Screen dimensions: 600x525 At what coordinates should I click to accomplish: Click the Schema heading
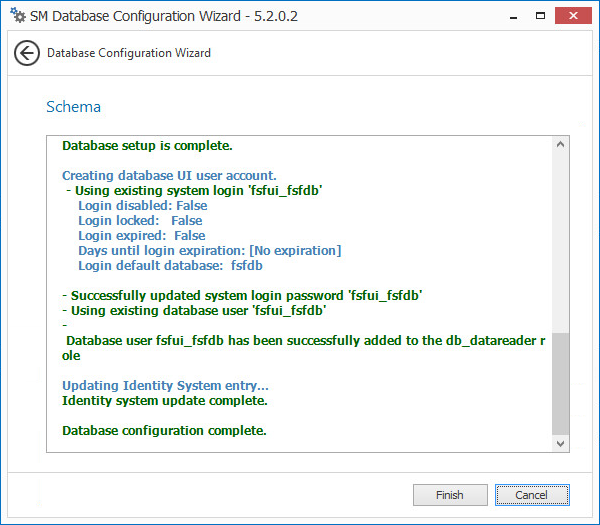73,106
